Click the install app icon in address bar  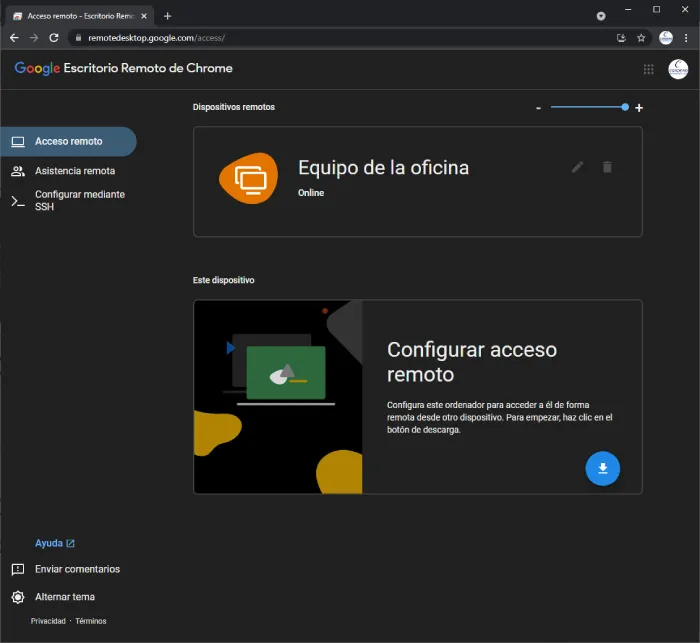621,38
